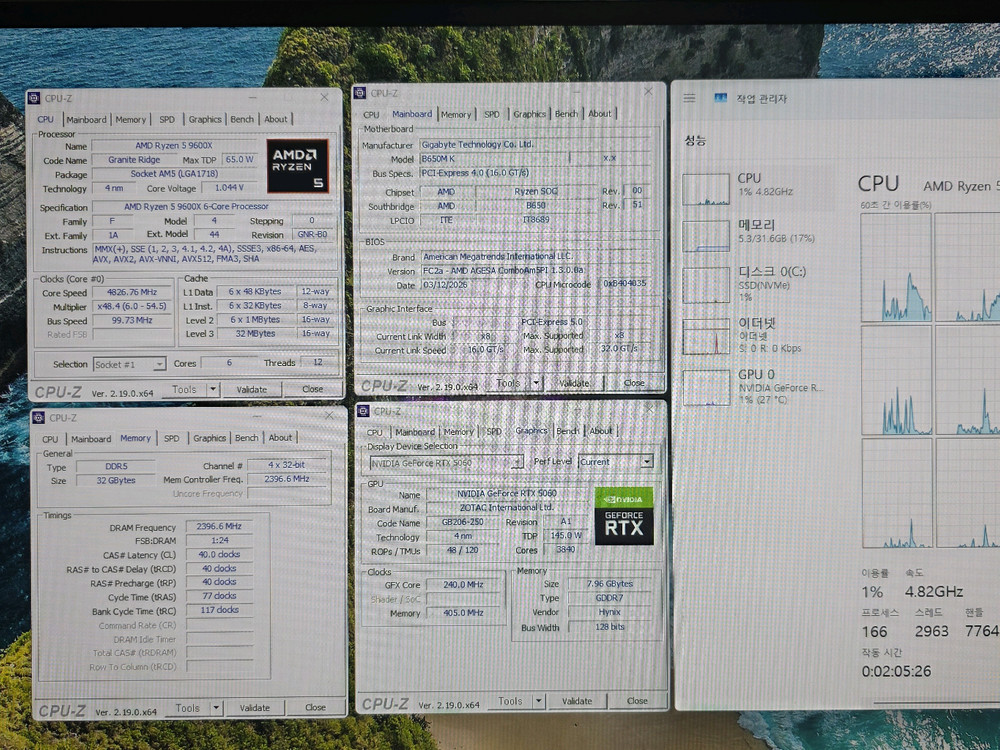Click the 7.96 GBytes memory size value

click(x=610, y=584)
